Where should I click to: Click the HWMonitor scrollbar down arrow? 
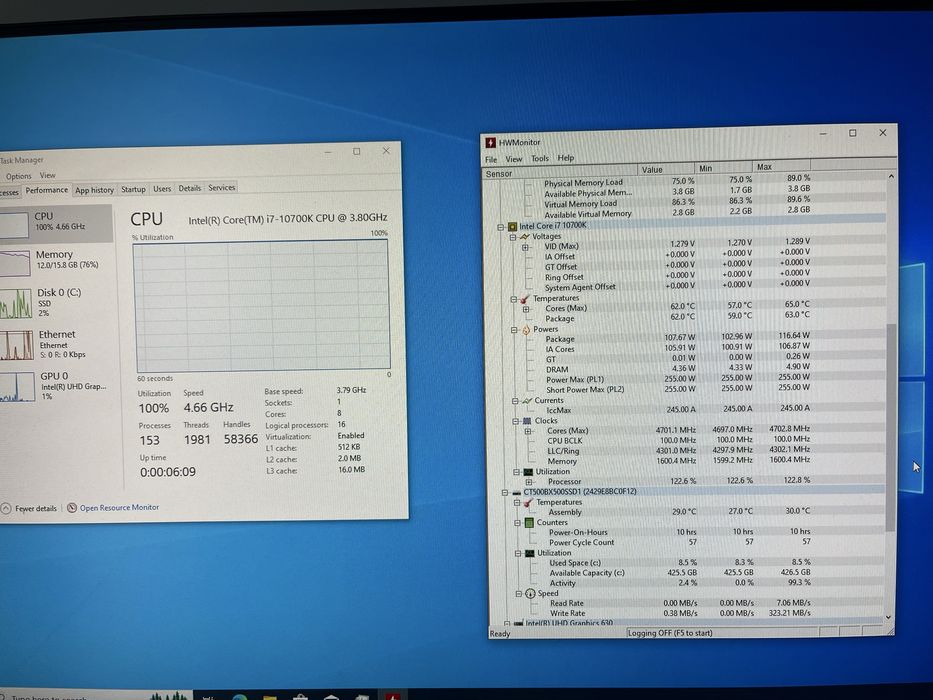[888, 617]
